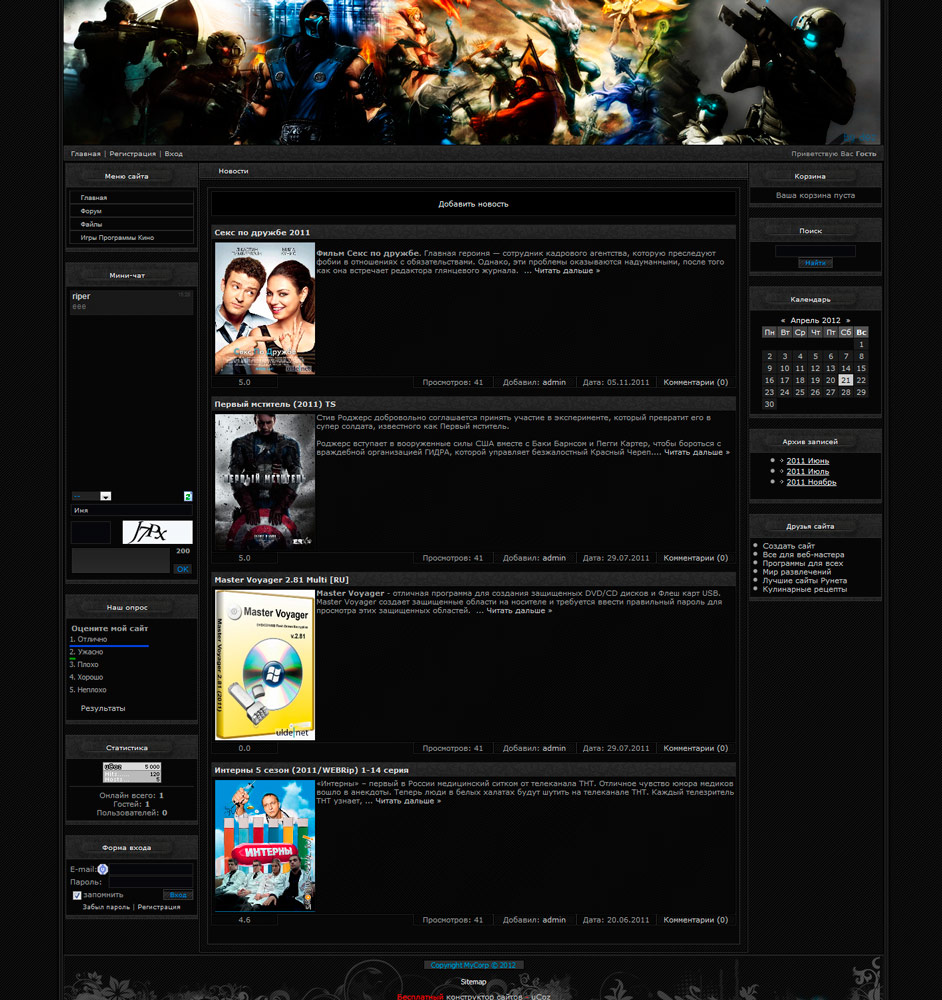Click 'Забыл пароль' link
The height and width of the screenshot is (1000, 942).
(106, 907)
